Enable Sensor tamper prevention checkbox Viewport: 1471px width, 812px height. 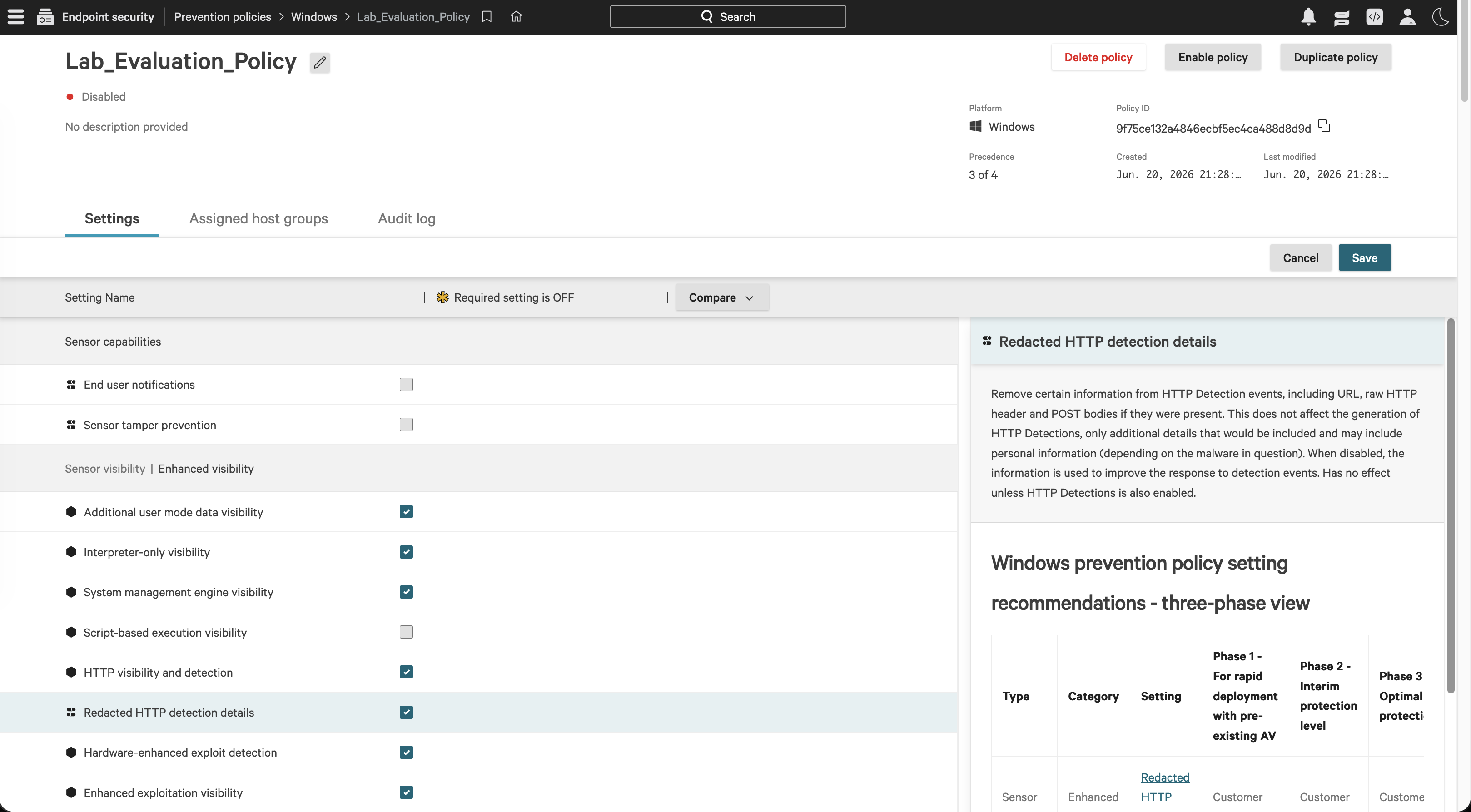(x=406, y=424)
